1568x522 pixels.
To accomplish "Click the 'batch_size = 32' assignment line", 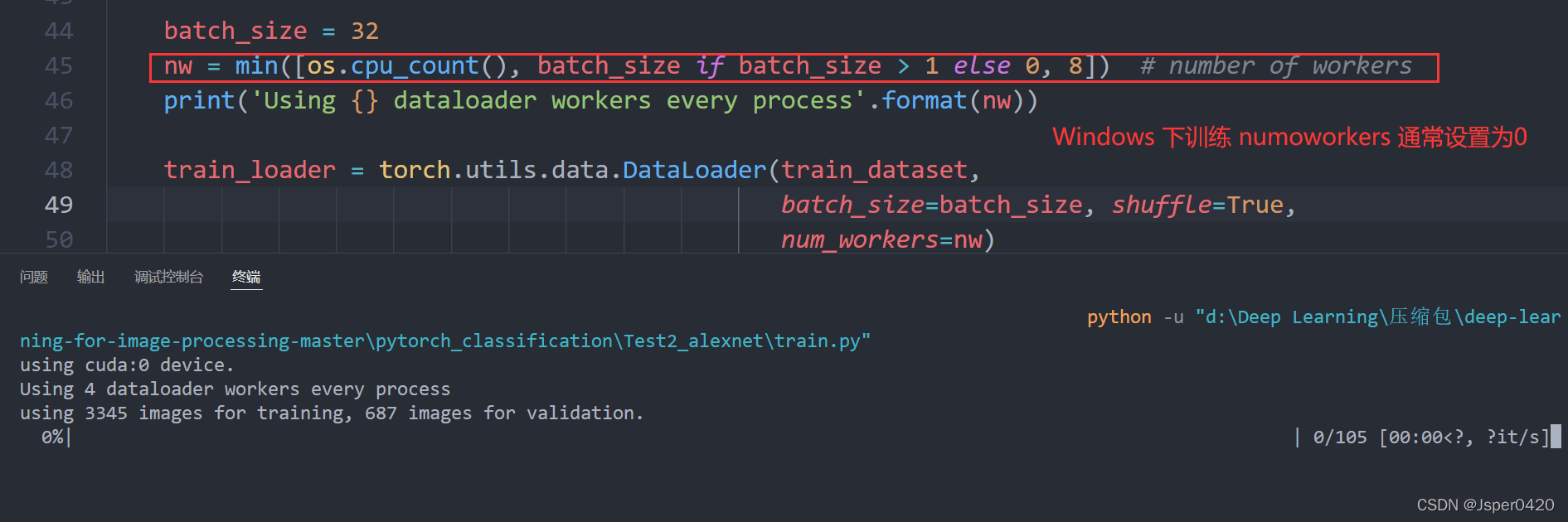I will 271,31.
